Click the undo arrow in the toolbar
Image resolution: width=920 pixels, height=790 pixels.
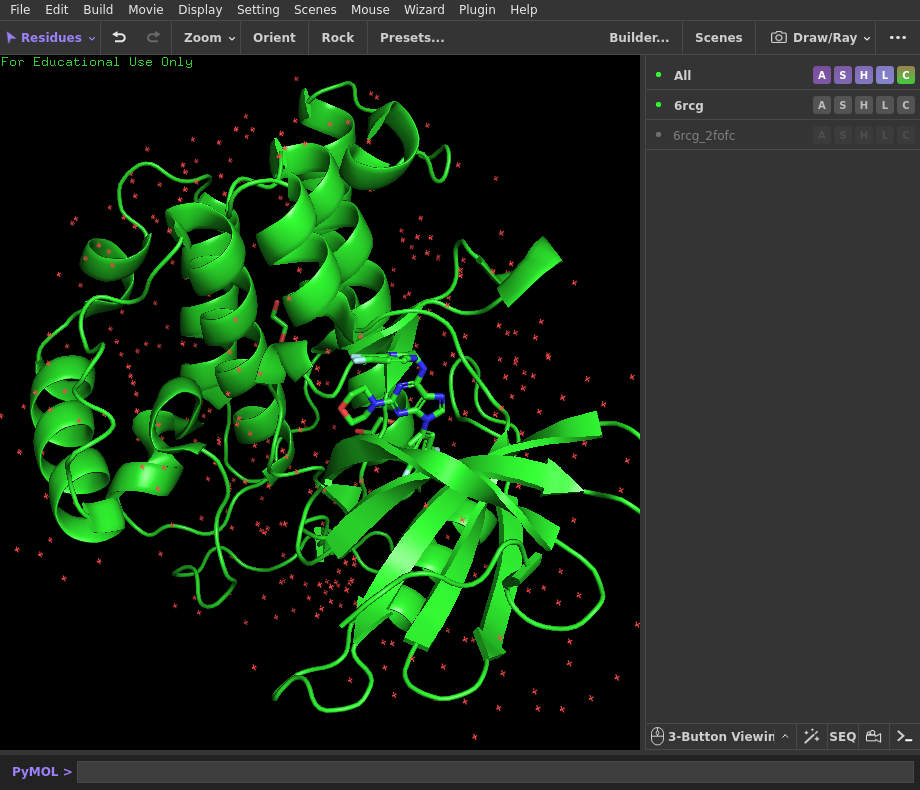(119, 37)
